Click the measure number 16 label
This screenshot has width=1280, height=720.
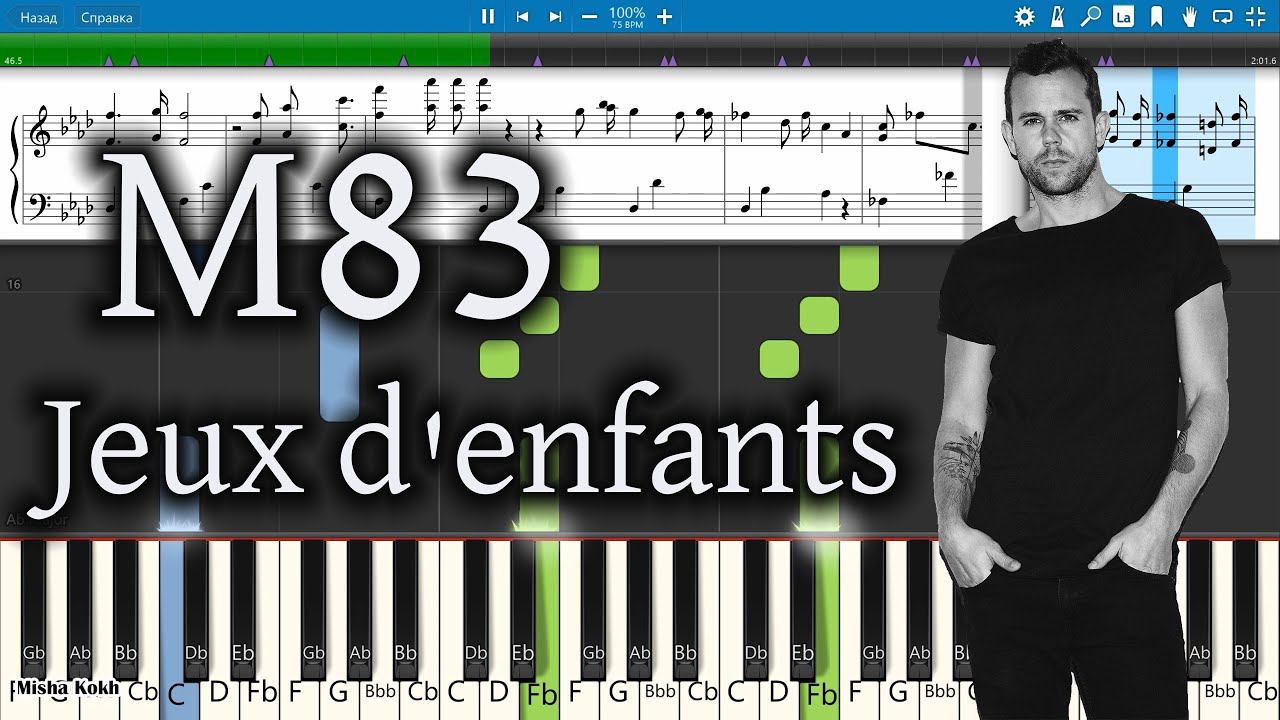click(x=14, y=285)
